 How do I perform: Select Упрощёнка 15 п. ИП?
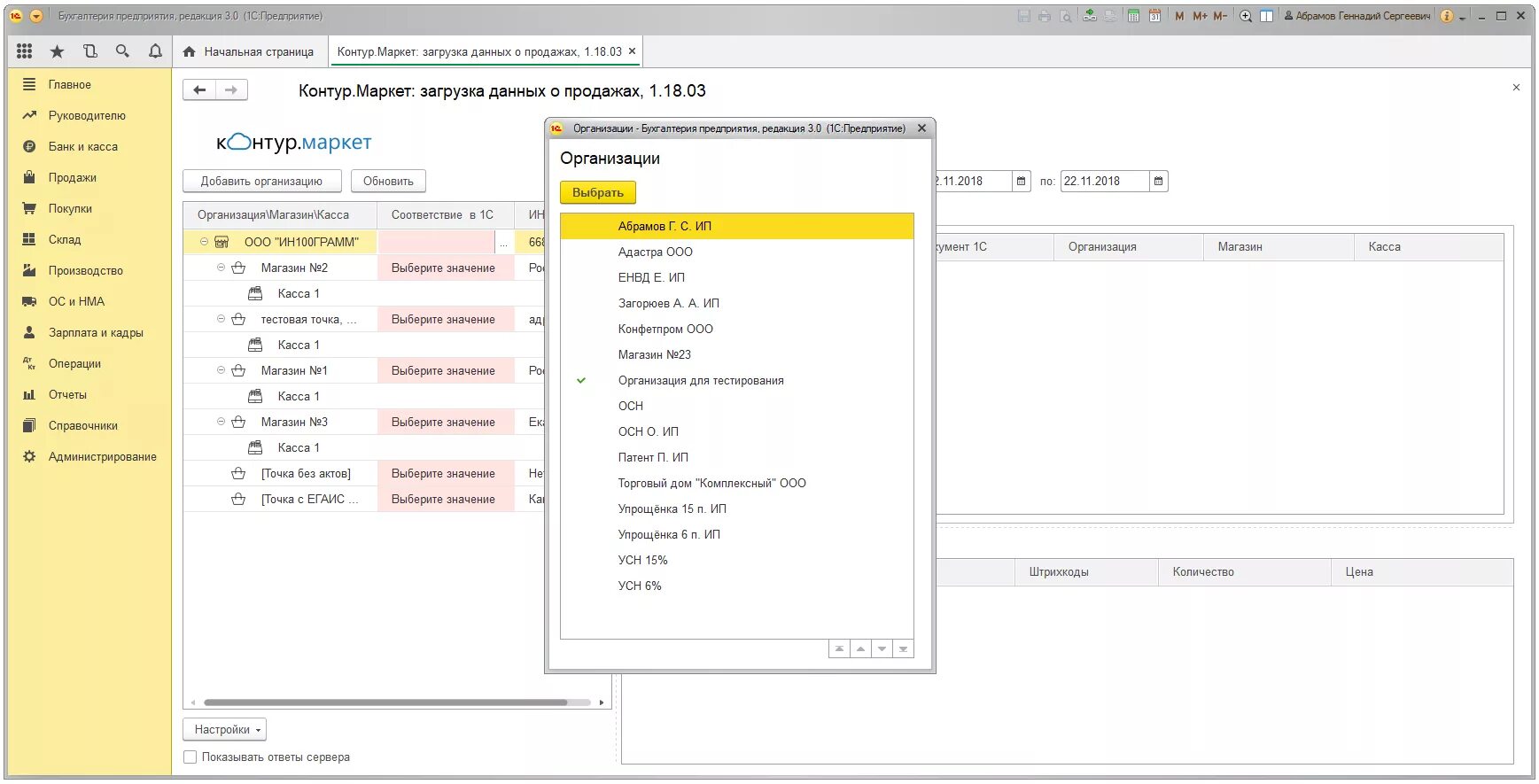tap(737, 508)
